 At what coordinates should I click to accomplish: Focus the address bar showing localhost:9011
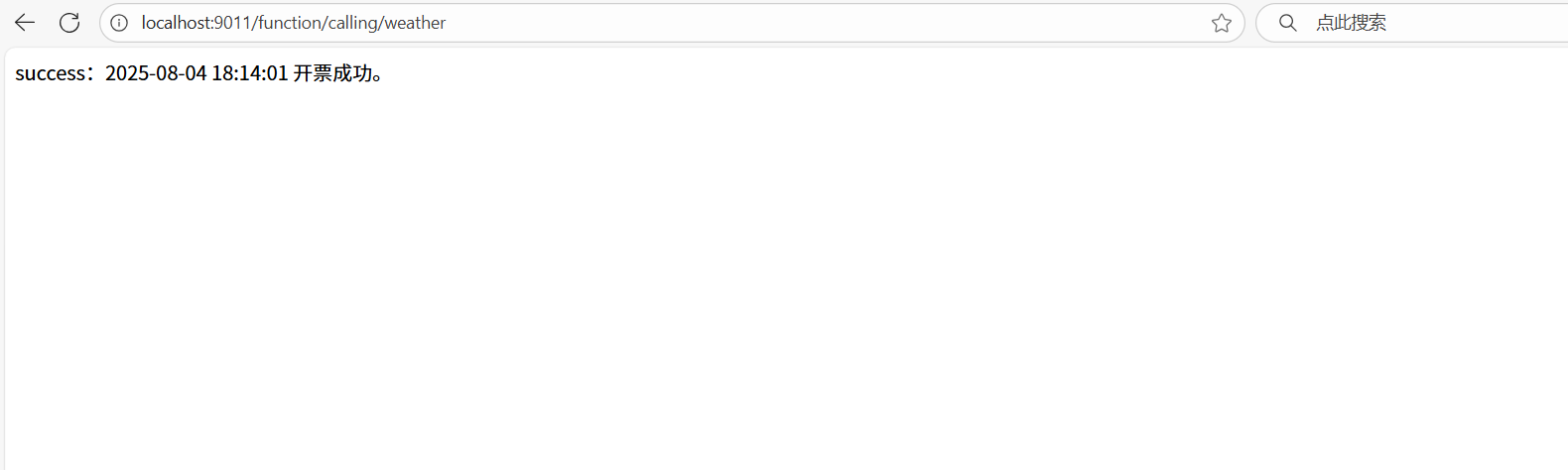pos(672,23)
